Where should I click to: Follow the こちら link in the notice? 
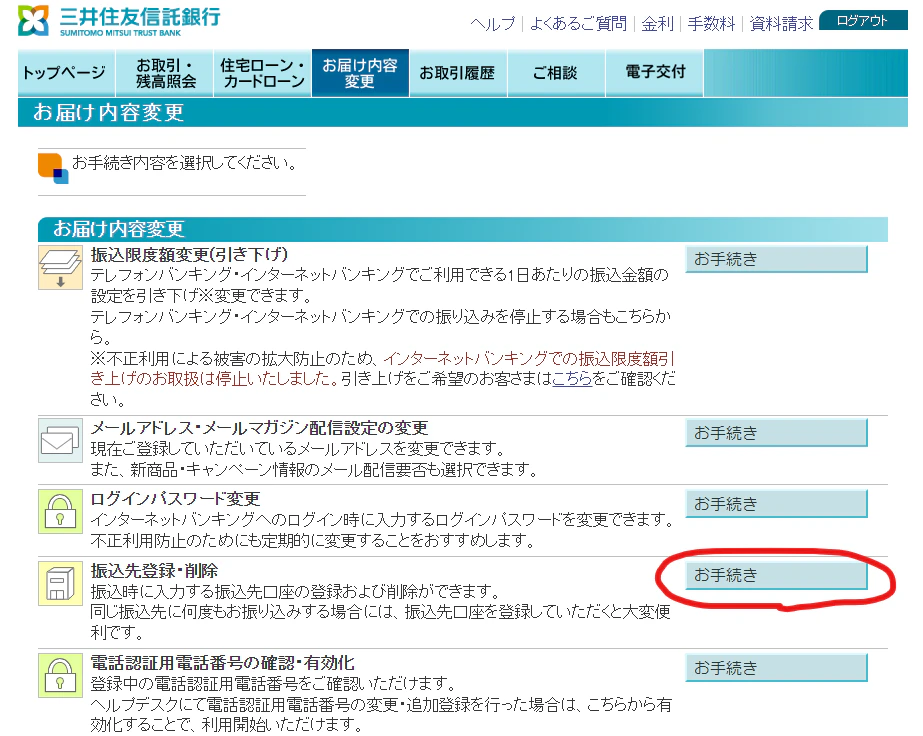click(572, 378)
